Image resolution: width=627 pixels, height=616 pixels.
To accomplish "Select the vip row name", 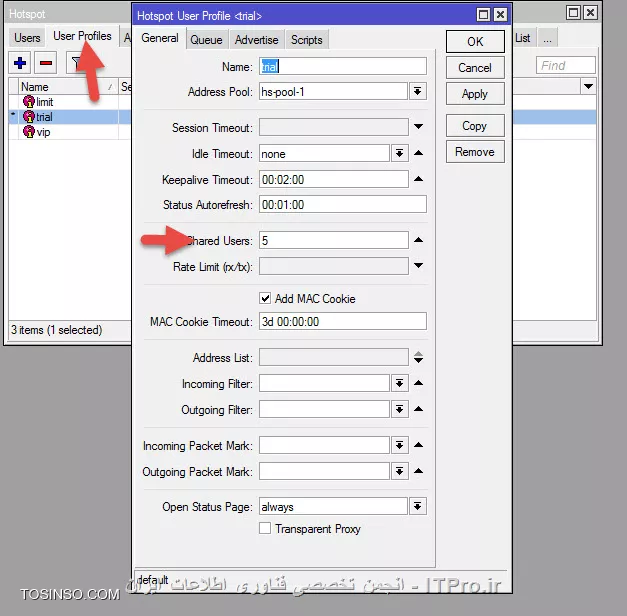I will pyautogui.click(x=44, y=132).
